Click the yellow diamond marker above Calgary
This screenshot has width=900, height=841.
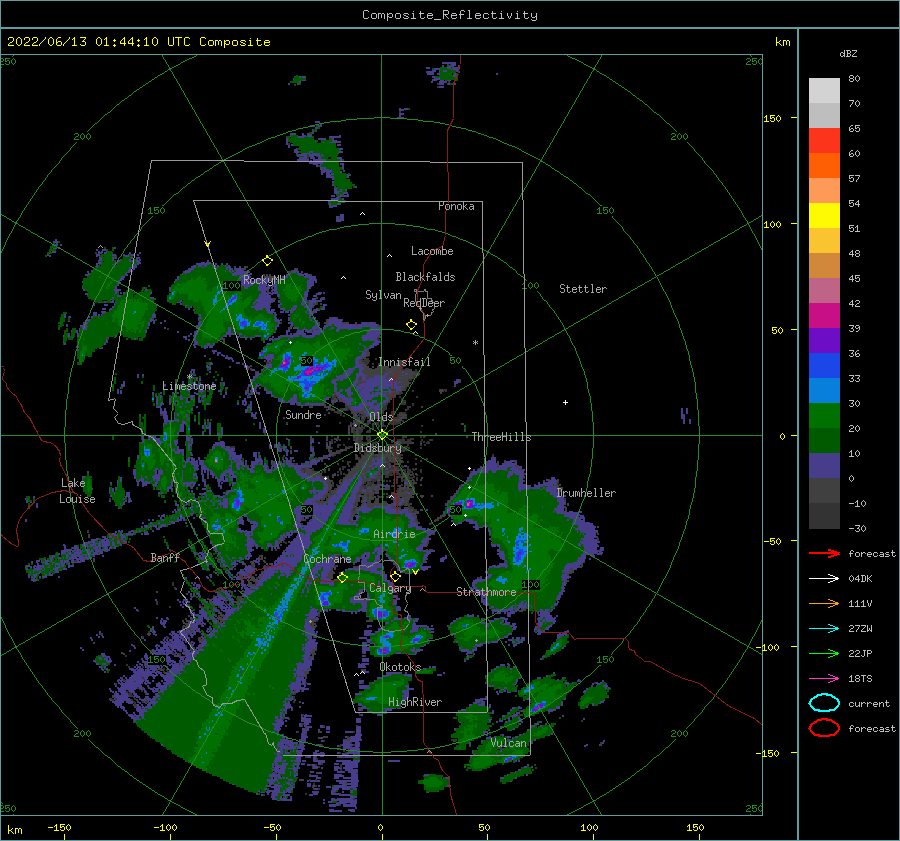(395, 576)
